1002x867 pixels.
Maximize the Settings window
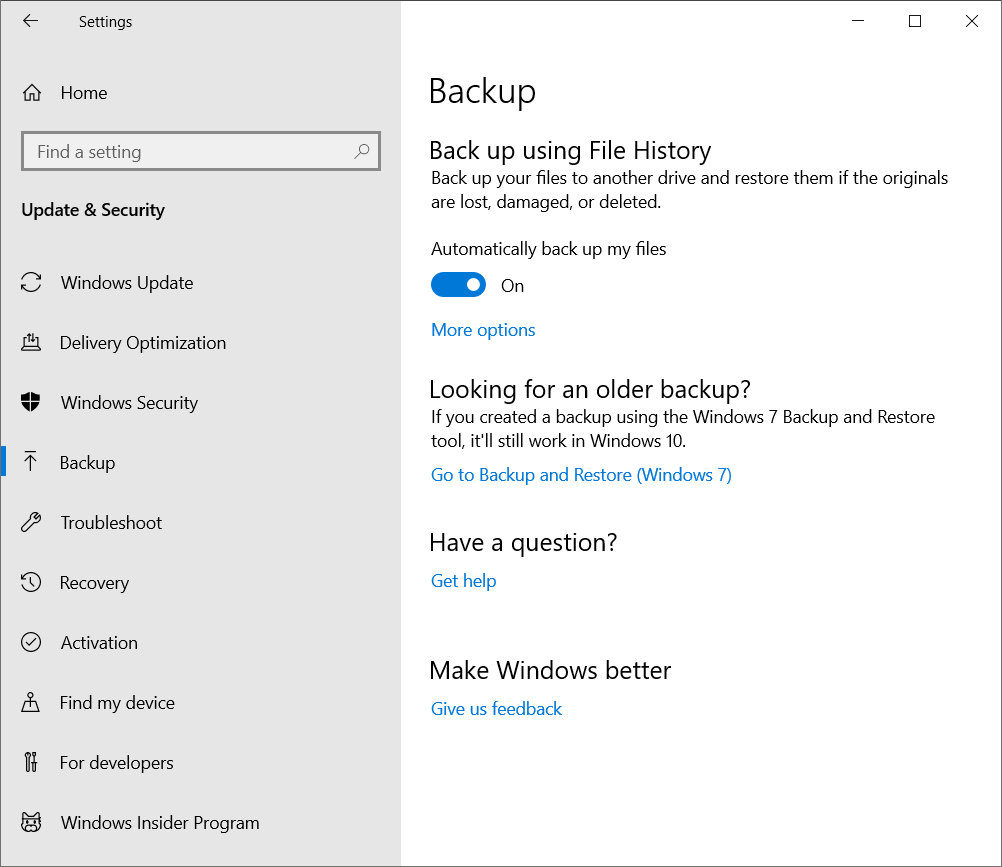(x=915, y=21)
